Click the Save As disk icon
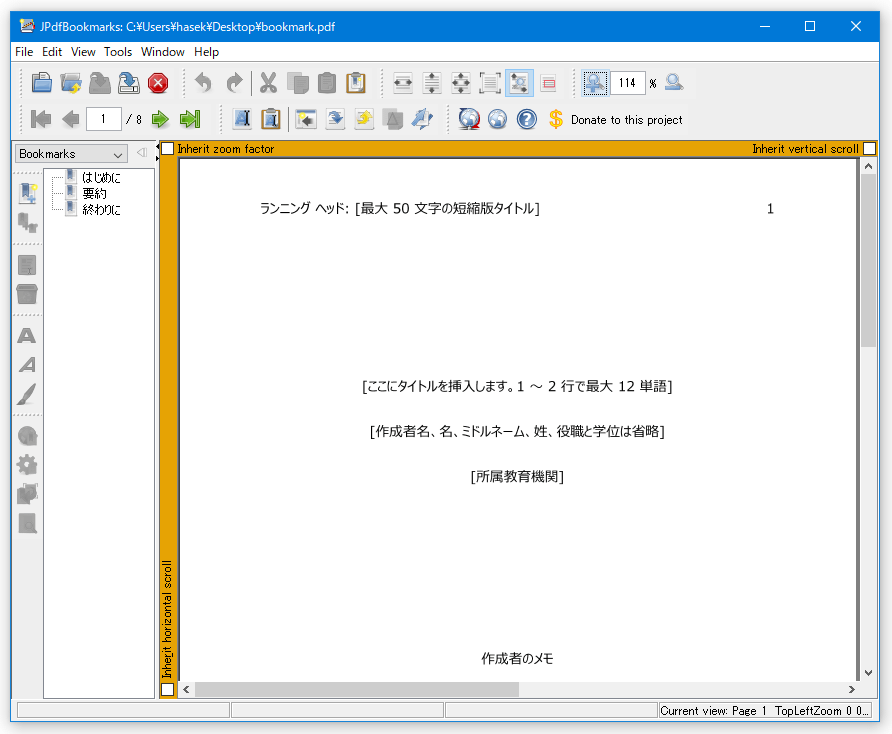 point(129,83)
